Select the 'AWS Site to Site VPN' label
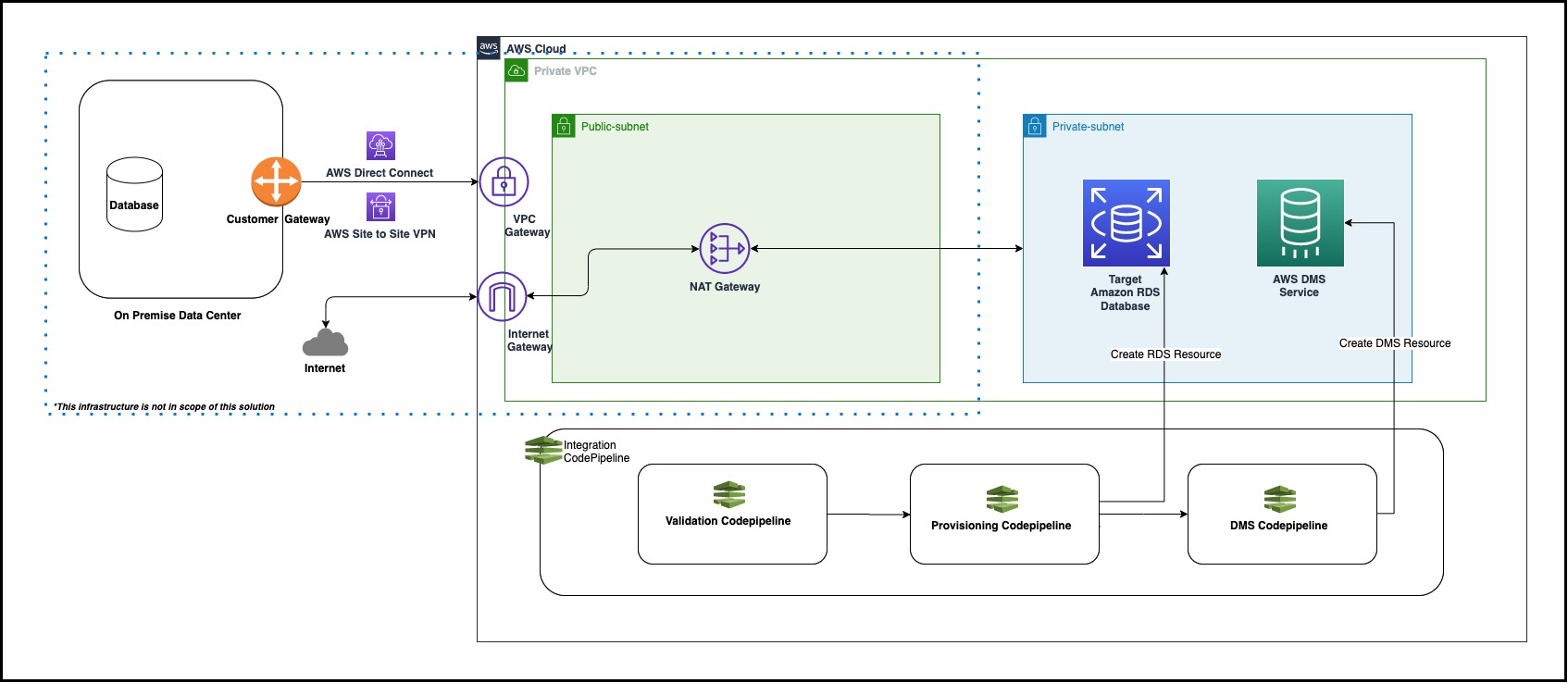Viewport: 1568px width, 683px height. coord(380,234)
